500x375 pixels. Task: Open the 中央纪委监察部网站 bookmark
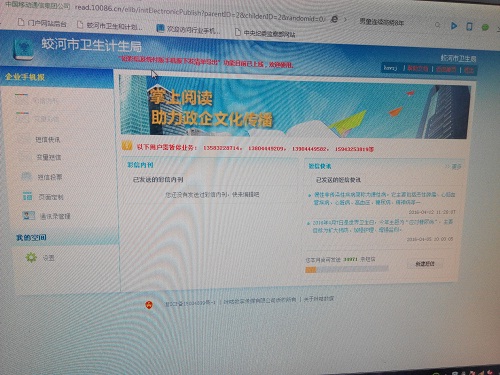tap(265, 33)
